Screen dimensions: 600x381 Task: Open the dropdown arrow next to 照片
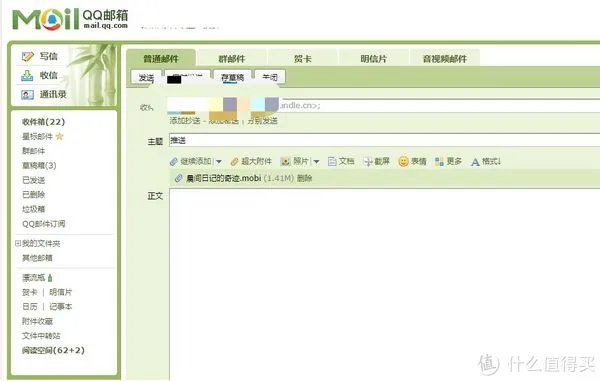[x=316, y=162]
